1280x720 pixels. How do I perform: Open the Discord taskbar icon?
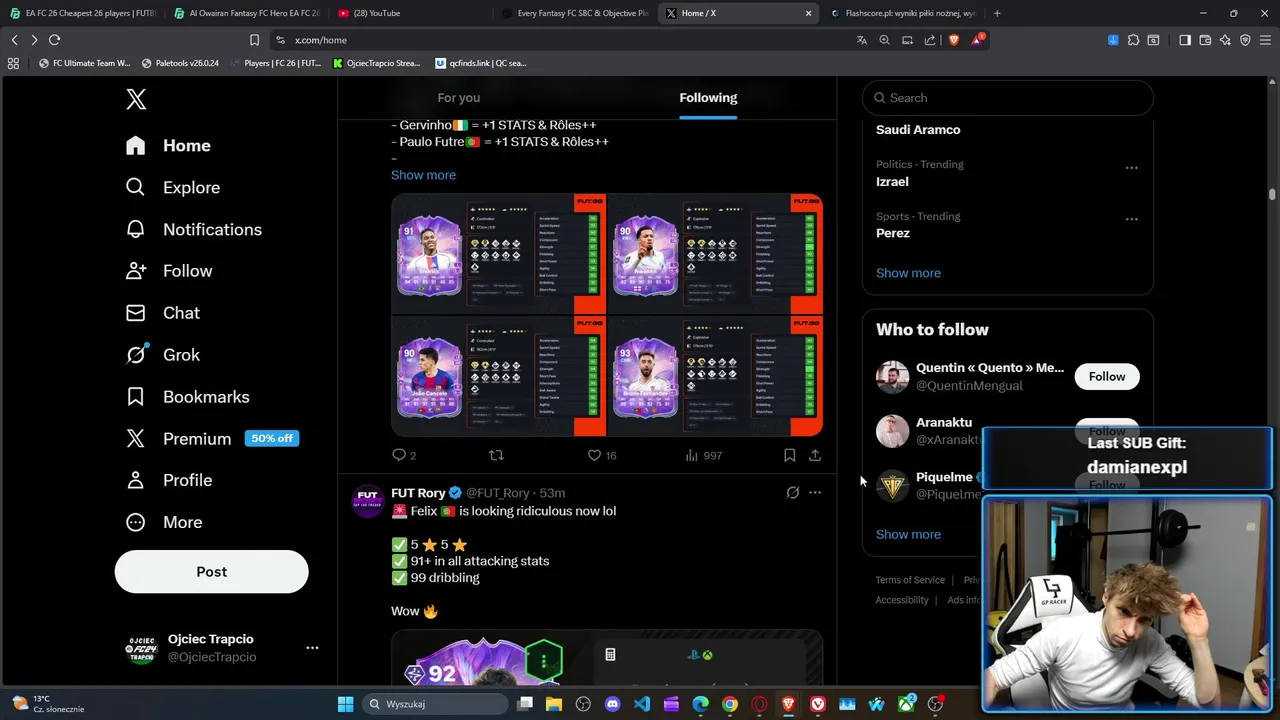point(612,704)
